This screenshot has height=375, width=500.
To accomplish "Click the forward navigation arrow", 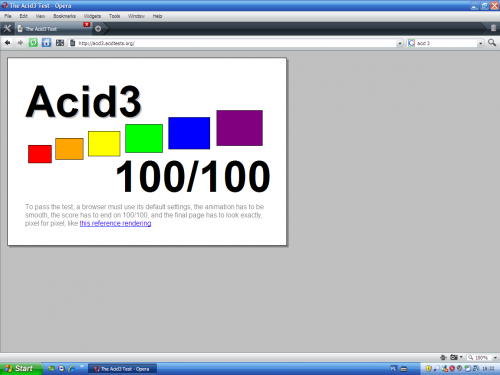I will [20, 43].
